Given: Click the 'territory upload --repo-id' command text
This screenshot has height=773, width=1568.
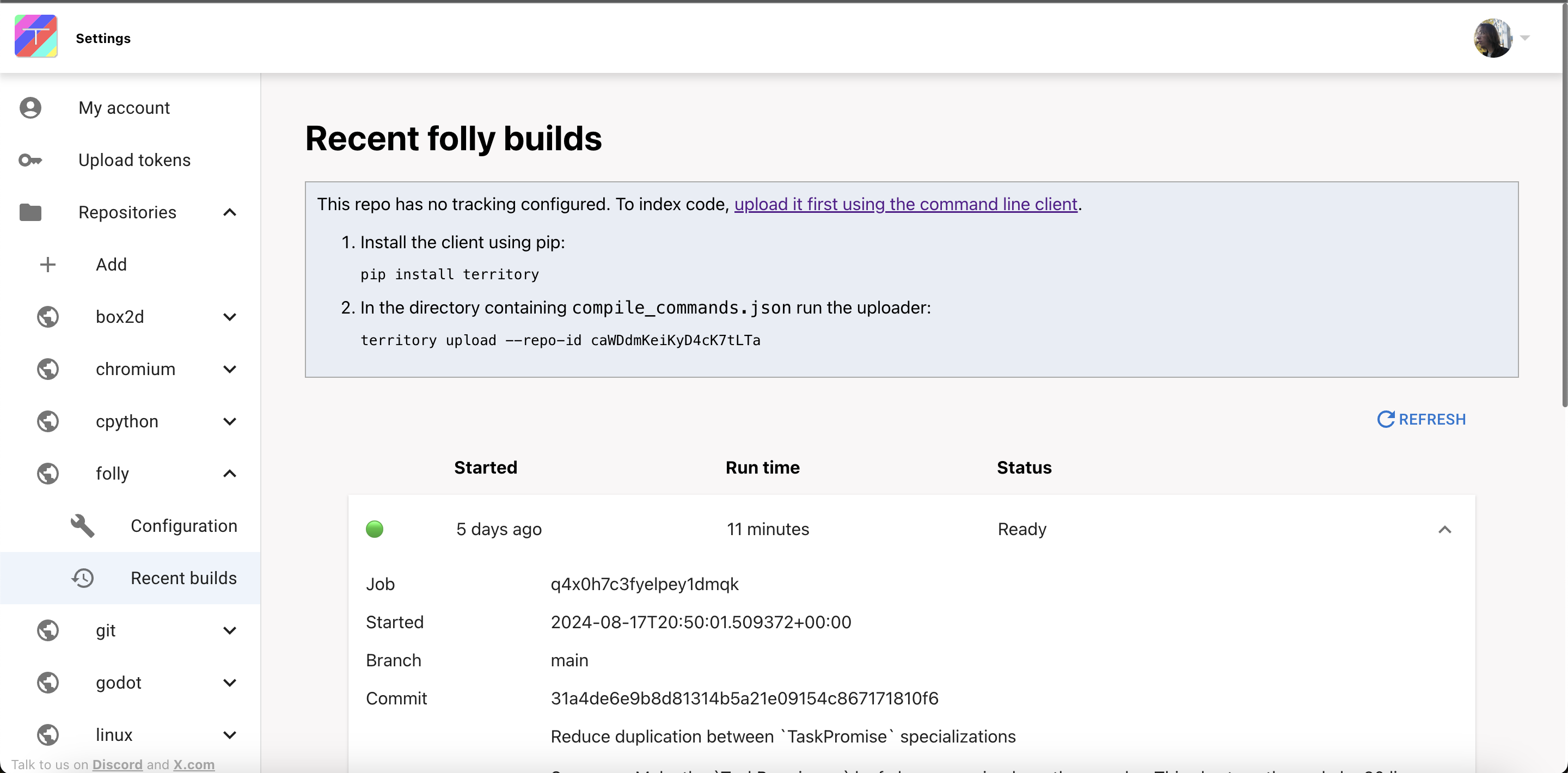Looking at the screenshot, I should (x=560, y=340).
